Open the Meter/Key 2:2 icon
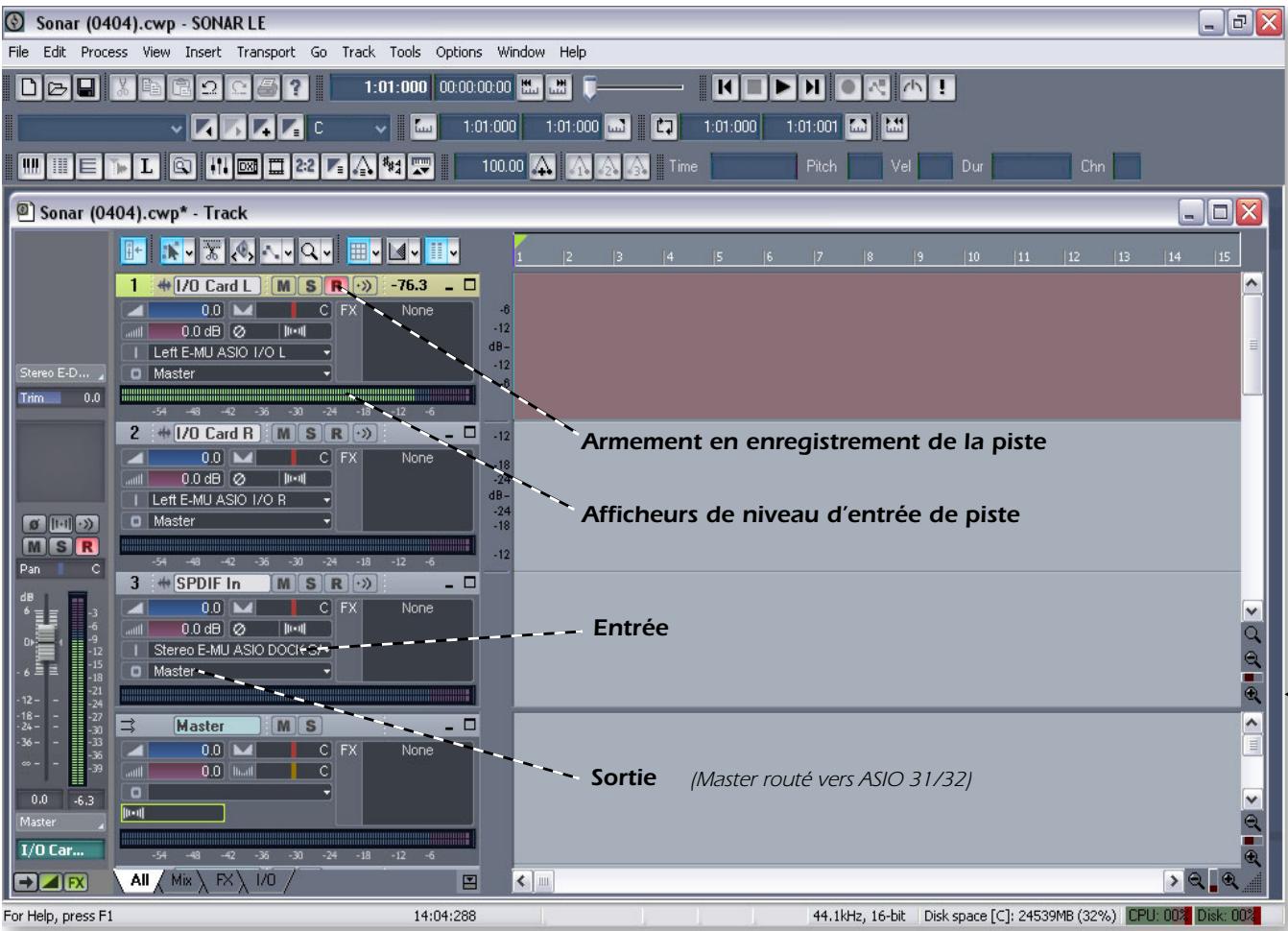 [x=304, y=166]
